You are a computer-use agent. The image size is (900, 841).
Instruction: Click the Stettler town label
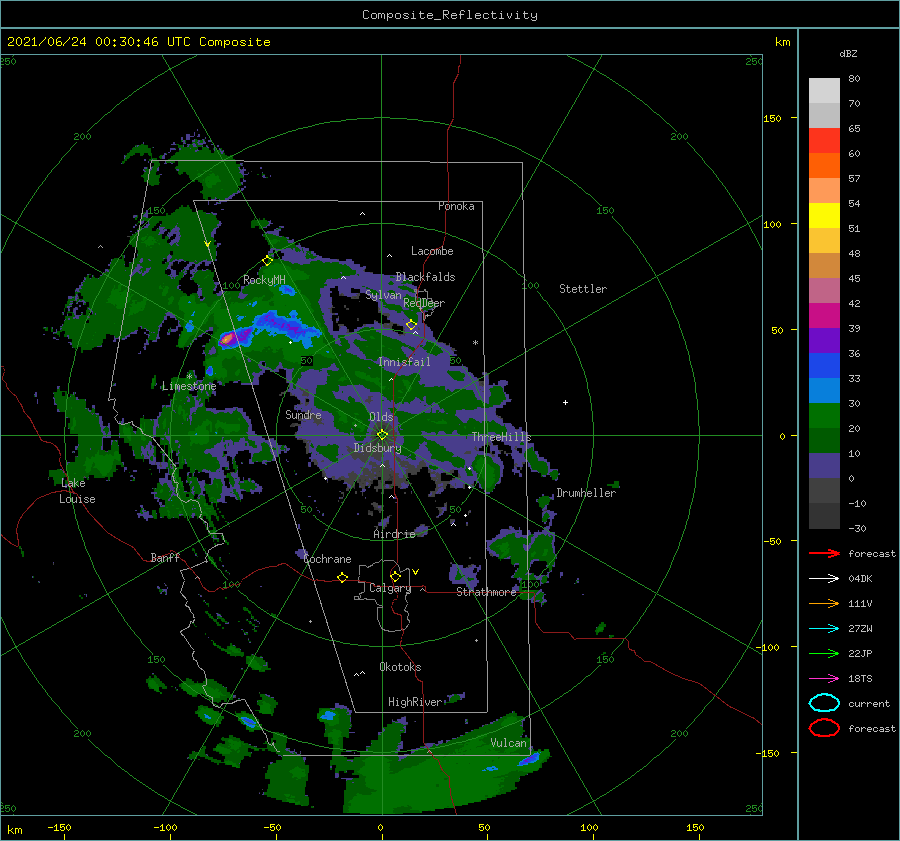(583, 289)
